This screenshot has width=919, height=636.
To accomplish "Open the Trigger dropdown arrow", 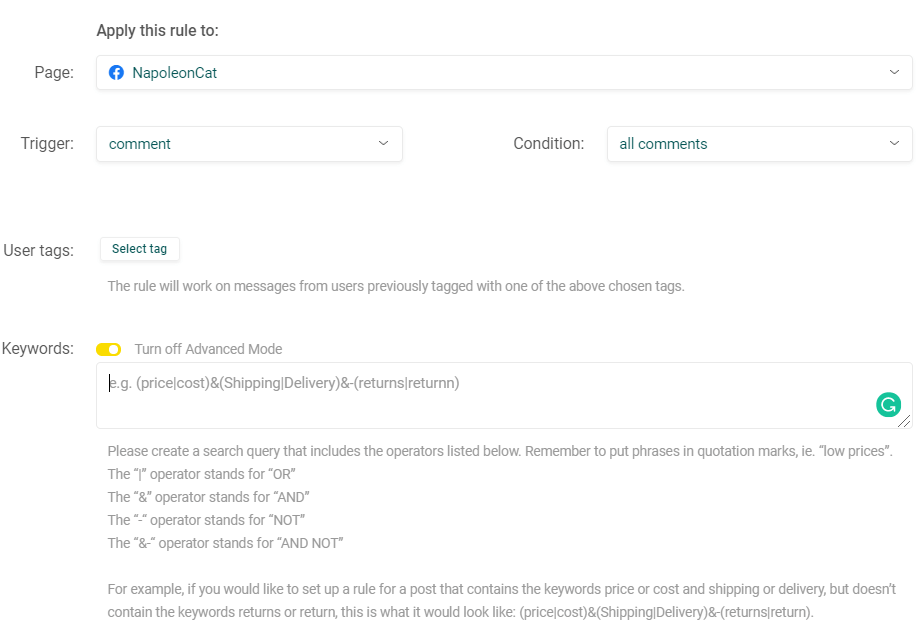I will (x=383, y=143).
